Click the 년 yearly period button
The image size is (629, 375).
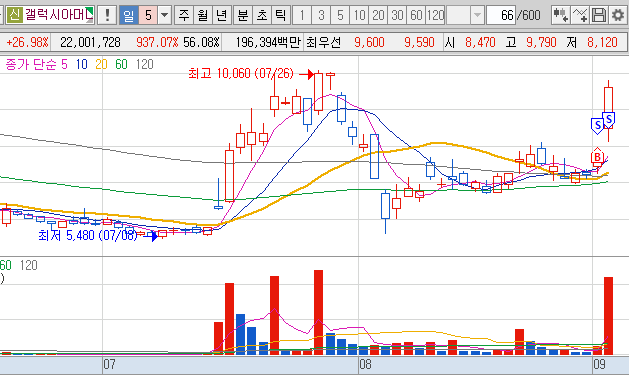pyautogui.click(x=221, y=15)
